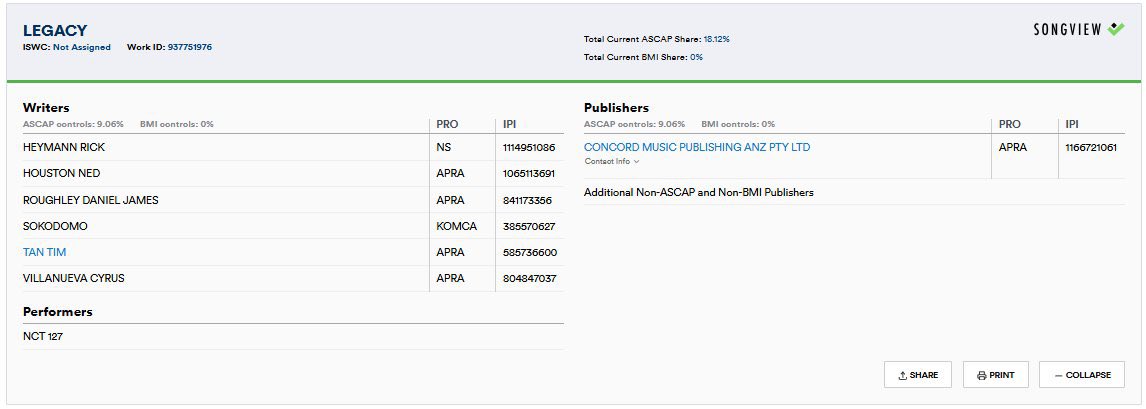Click the Songview checkmark logo icon
1146x409 pixels.
click(1116, 29)
